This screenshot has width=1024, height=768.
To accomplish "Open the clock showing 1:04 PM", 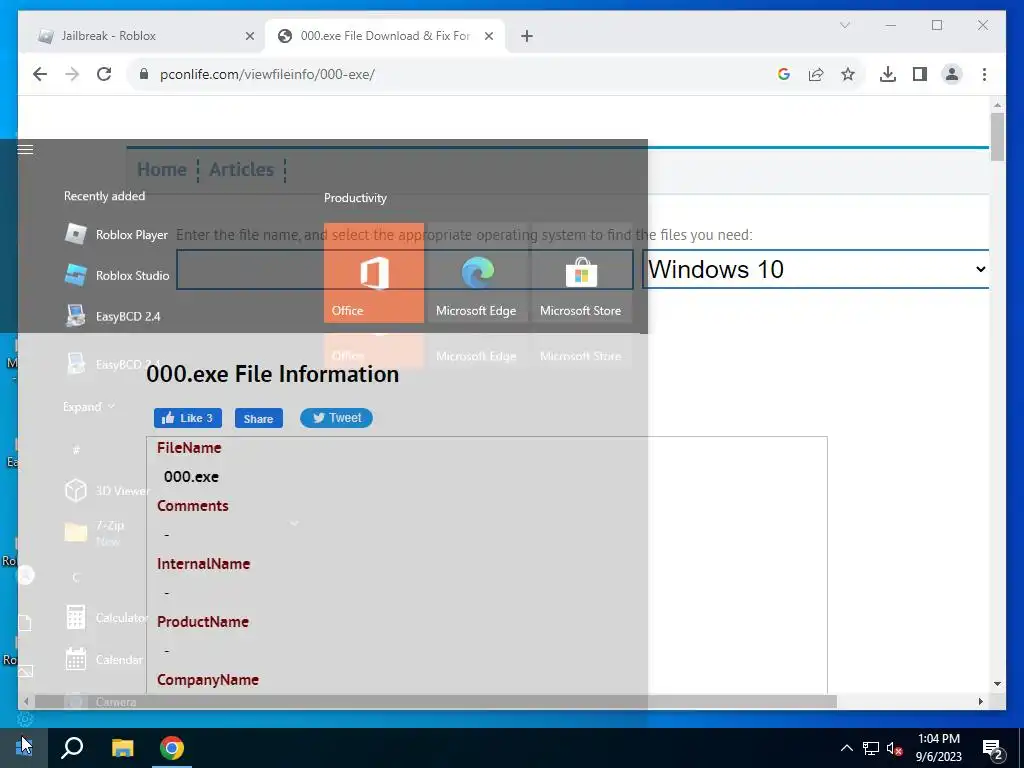I will (938, 748).
